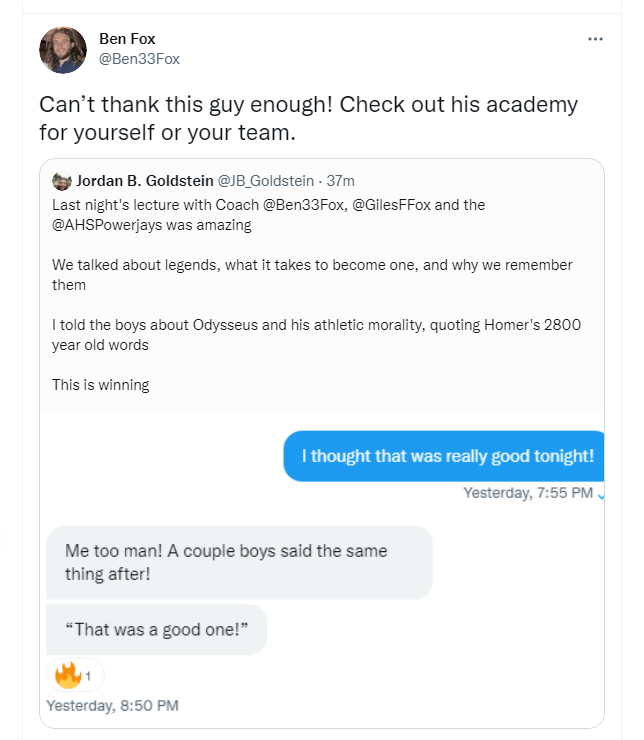This screenshot has height=740, width=644.
Task: Click the blue "really good tonight" message bubble
Action: 445,456
